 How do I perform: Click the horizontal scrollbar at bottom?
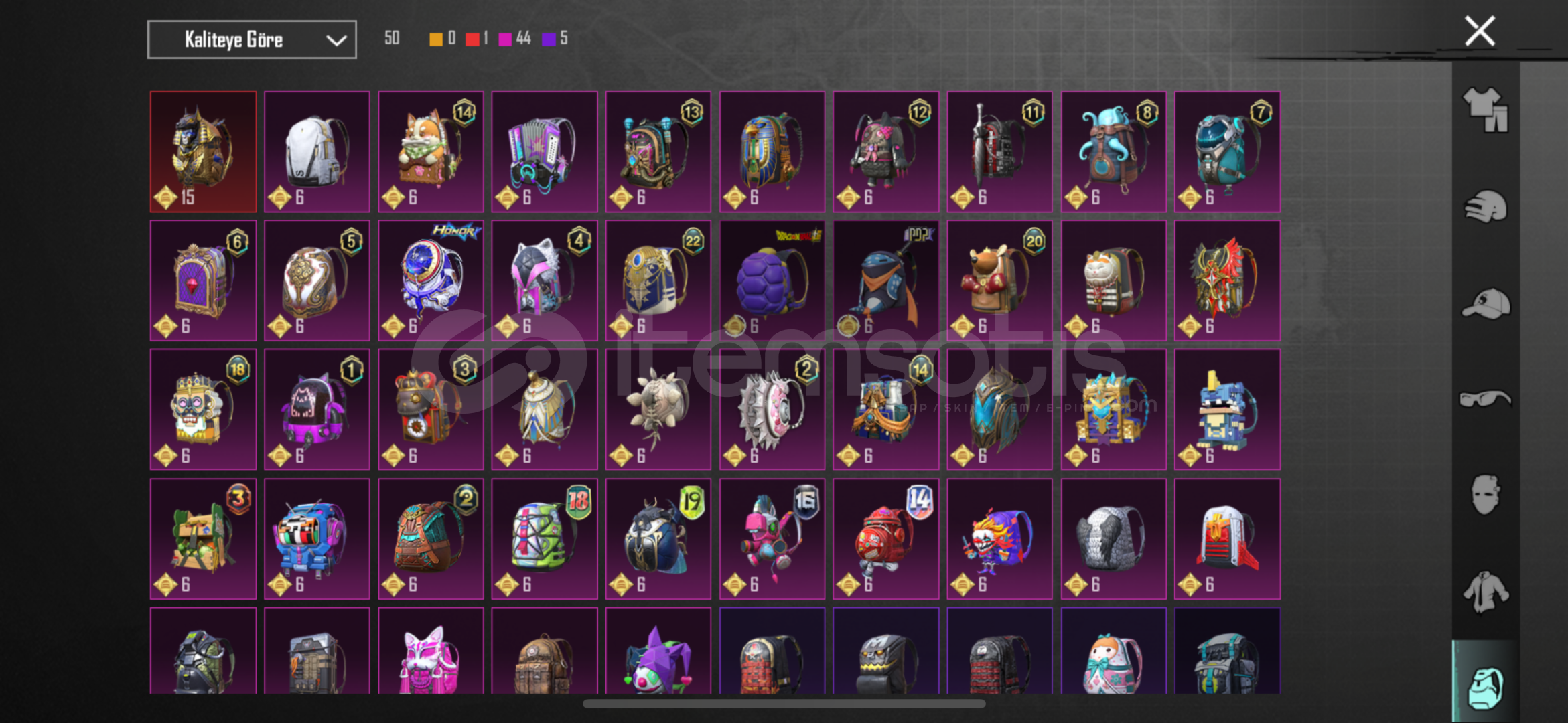[x=784, y=704]
